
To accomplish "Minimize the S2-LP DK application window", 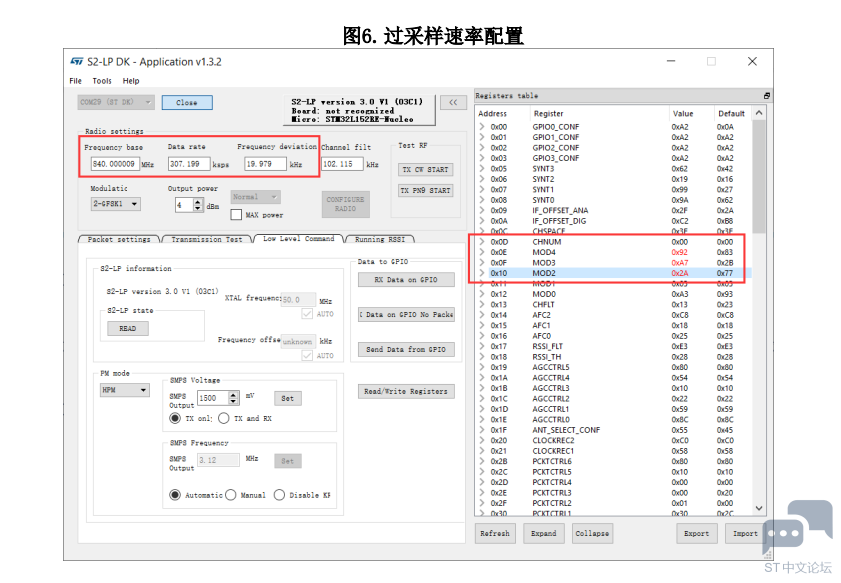I will (x=671, y=61).
